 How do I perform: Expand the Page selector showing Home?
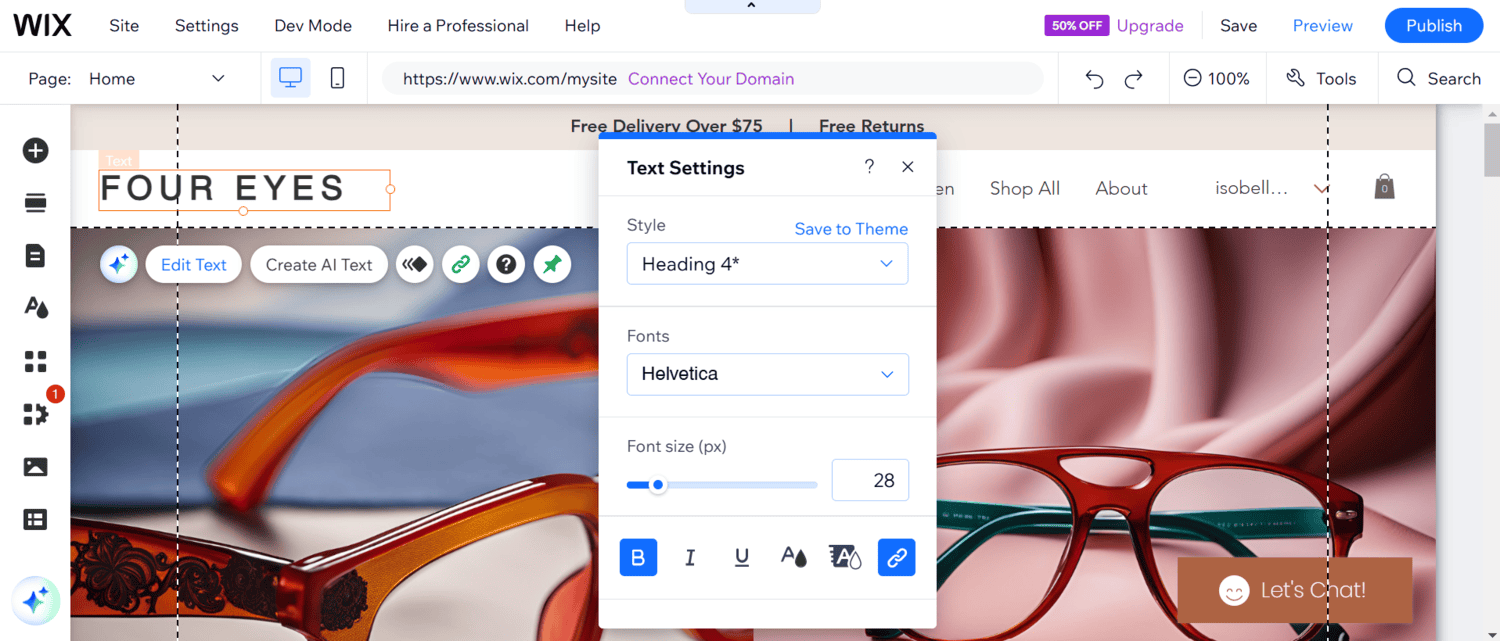pyautogui.click(x=218, y=78)
